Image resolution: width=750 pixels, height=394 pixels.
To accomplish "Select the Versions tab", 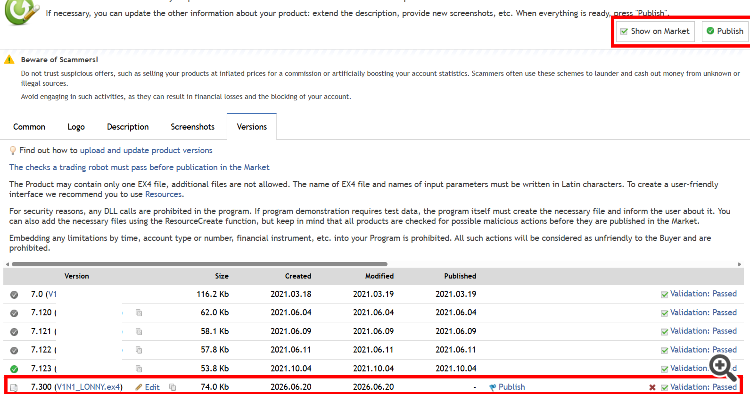I will pos(252,127).
